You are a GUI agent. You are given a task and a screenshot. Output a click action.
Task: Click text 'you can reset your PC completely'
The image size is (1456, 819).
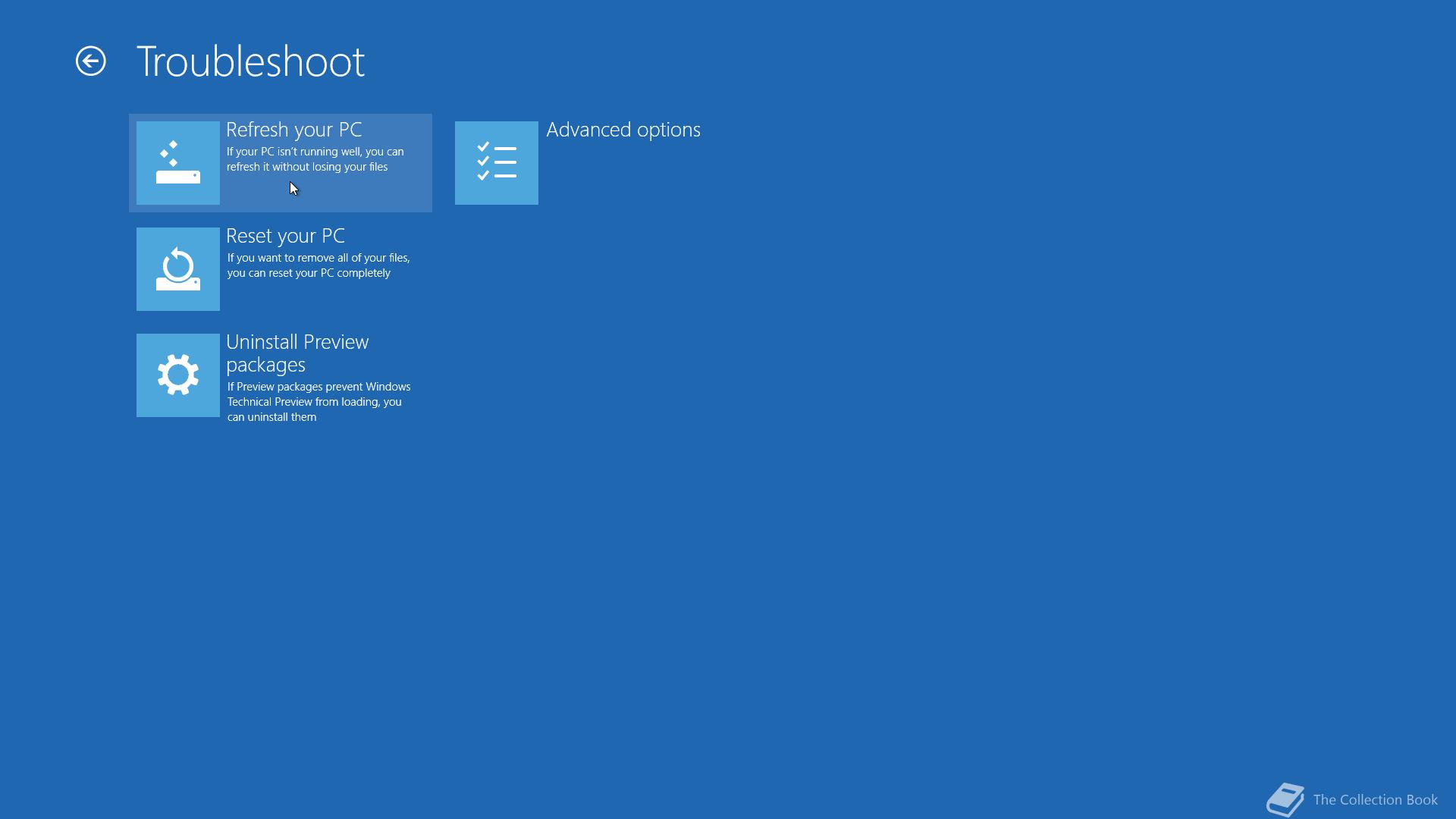309,273
